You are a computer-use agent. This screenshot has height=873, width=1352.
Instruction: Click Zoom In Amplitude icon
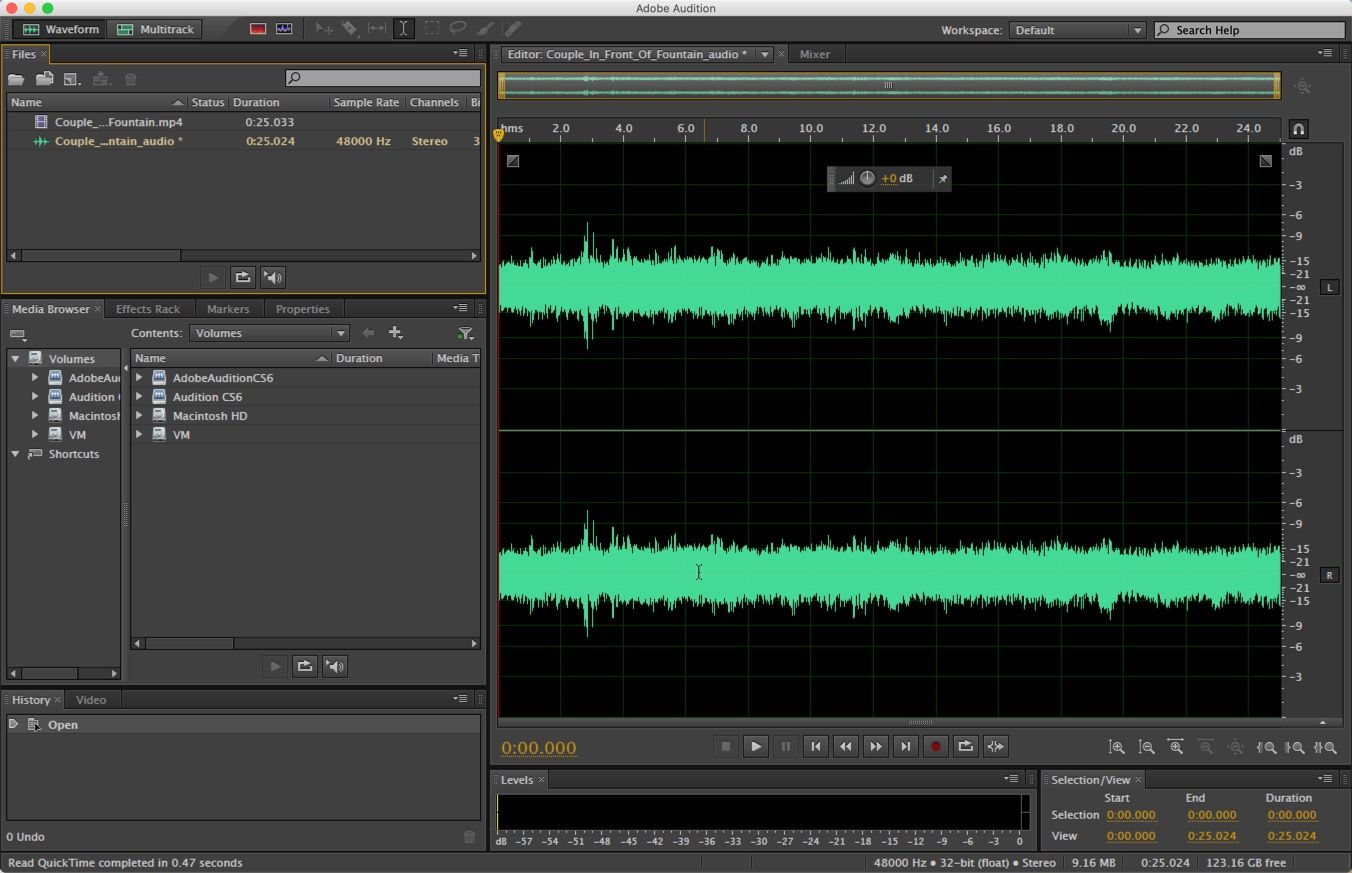point(1117,747)
